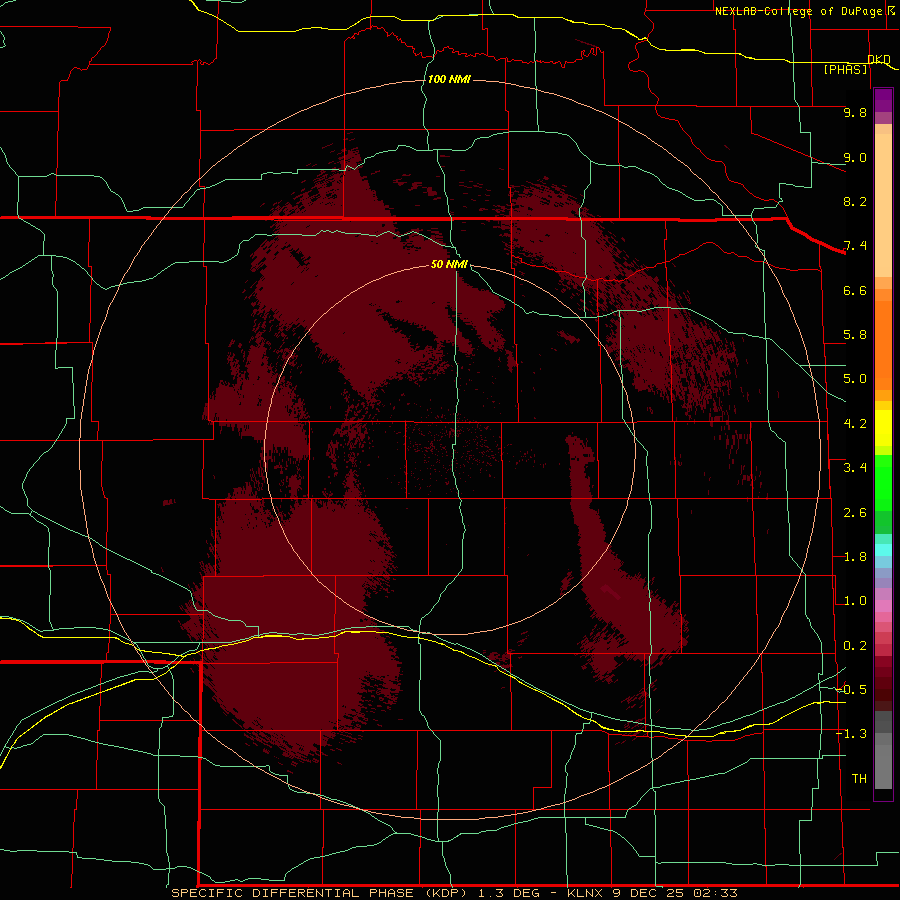Image resolution: width=900 pixels, height=900 pixels.
Task: Click the 5.8 value on the color scale
Action: tap(855, 335)
